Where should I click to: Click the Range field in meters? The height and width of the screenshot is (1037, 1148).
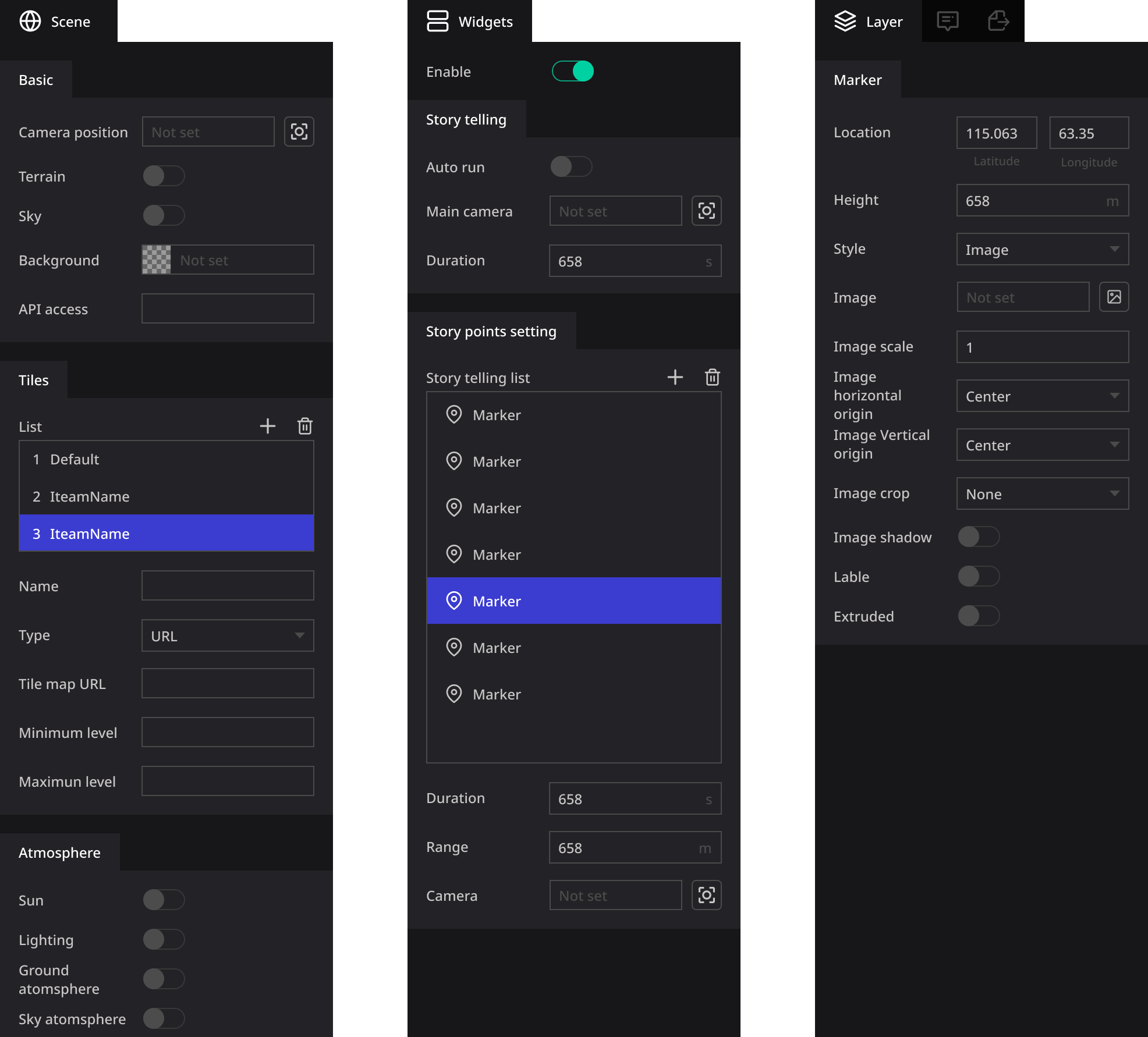636,847
